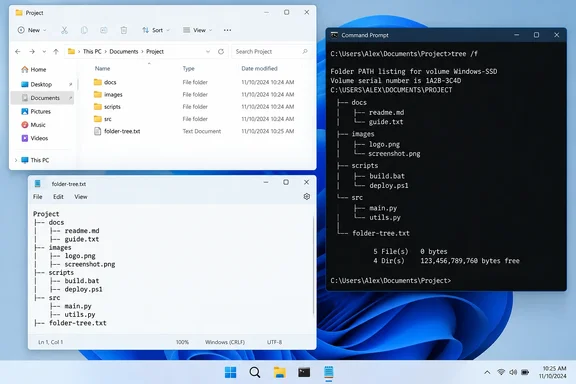
Task: Click the New button in File Explorer
Action: click(x=32, y=30)
